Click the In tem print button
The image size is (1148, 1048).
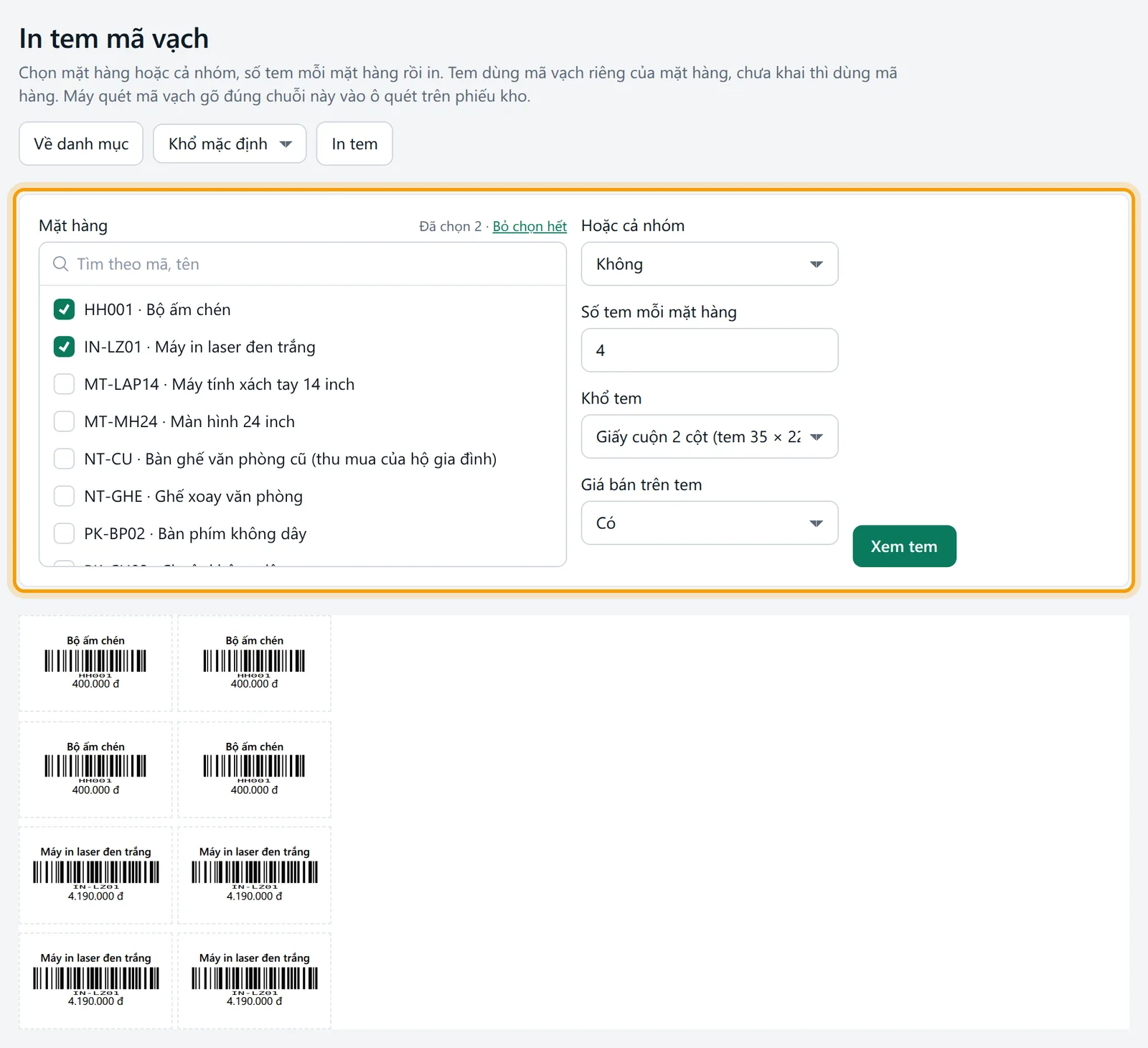click(x=354, y=144)
